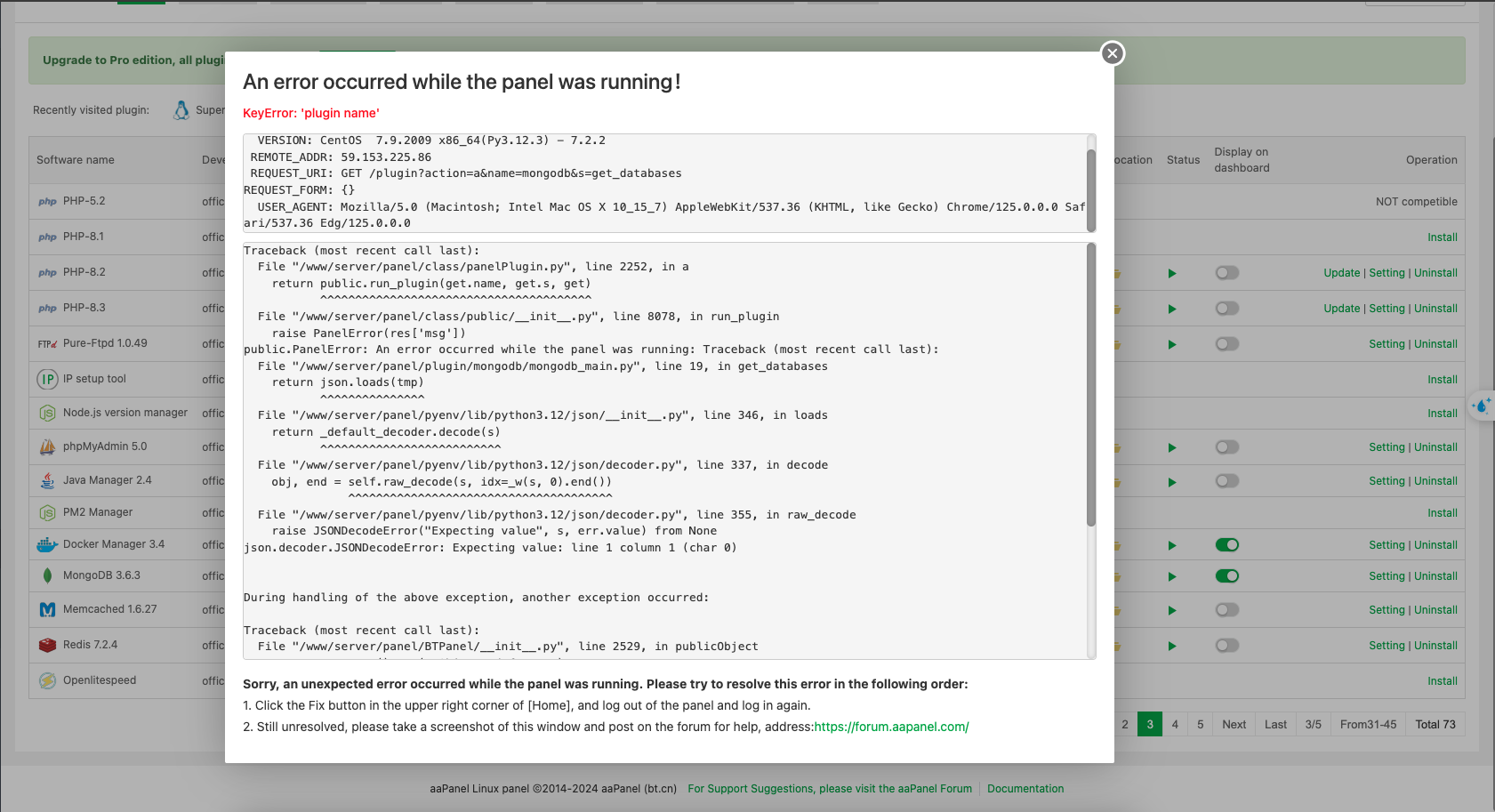Enable dashboard display for Pure-Ftpd

[x=1227, y=344]
